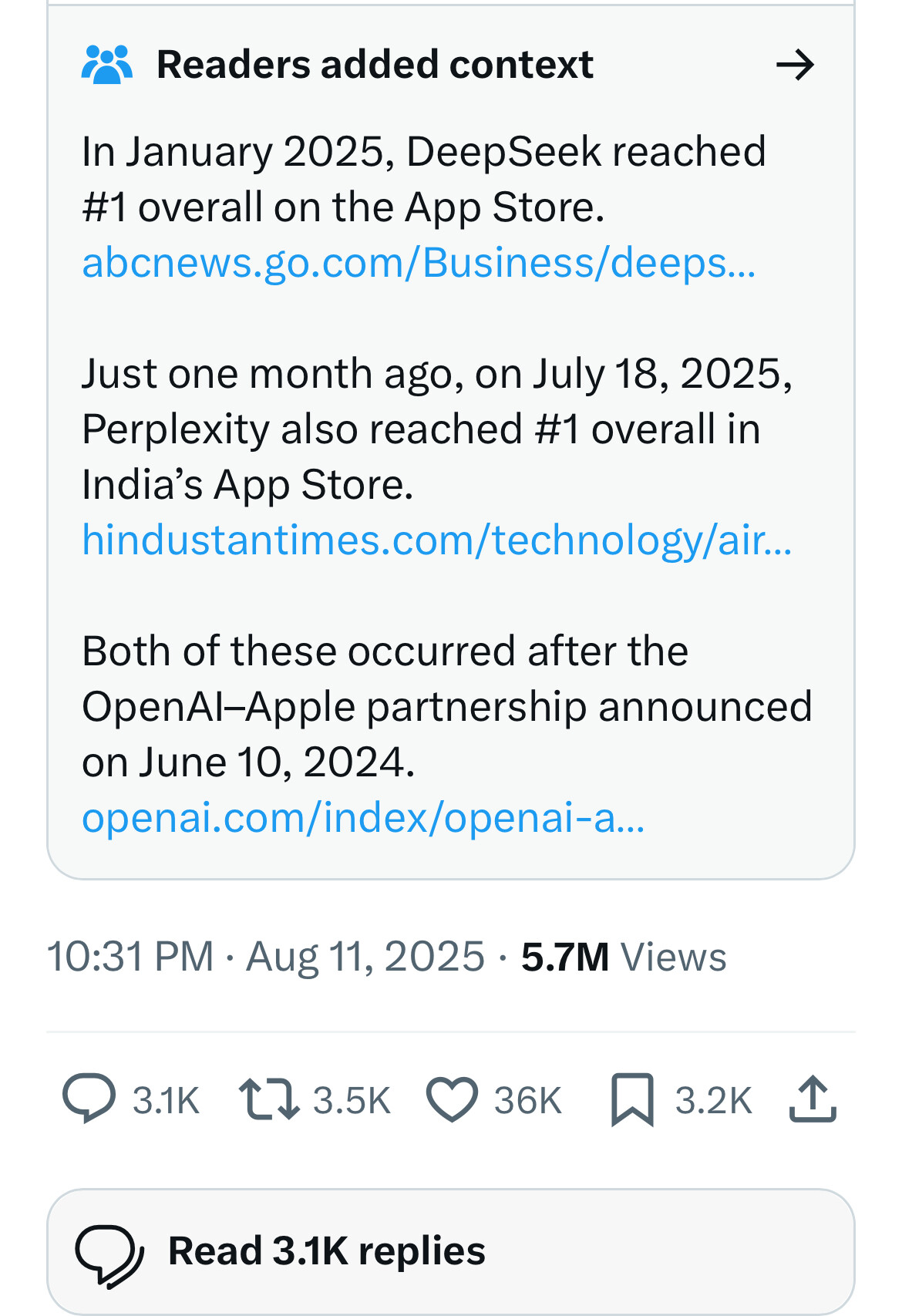The height and width of the screenshot is (1316, 902).
Task: Like the post with the heart icon
Action: pyautogui.click(x=453, y=1099)
